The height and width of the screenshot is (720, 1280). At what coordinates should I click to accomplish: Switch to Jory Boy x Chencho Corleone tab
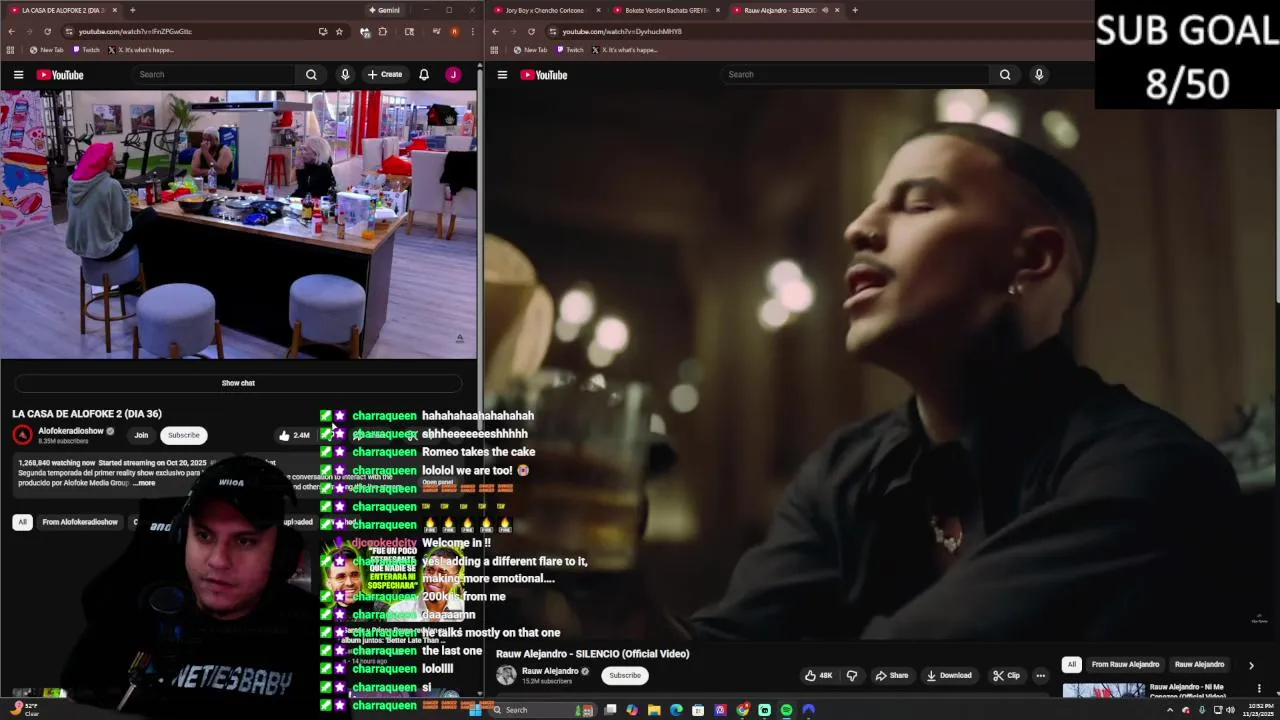[x=544, y=10]
